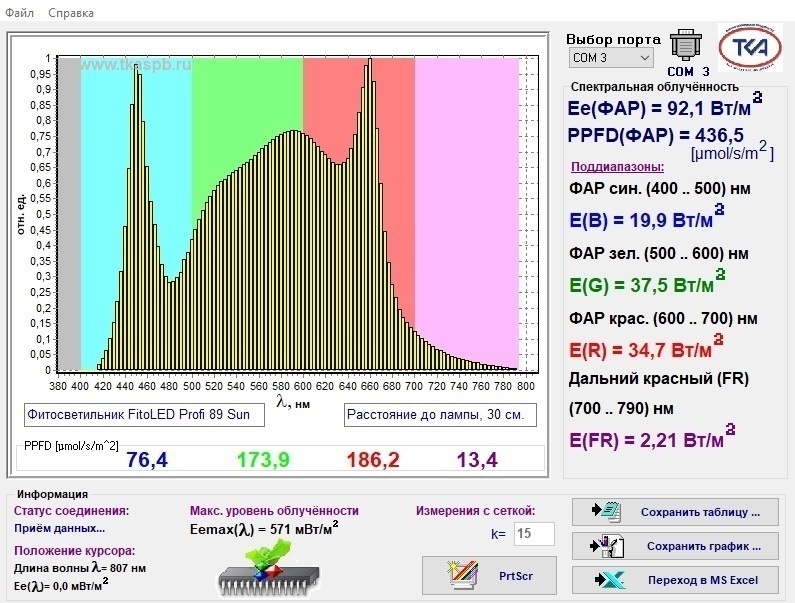Image resolution: width=795 pixels, height=603 pixels.
Task: Click the Excel X icon
Action: 610,580
